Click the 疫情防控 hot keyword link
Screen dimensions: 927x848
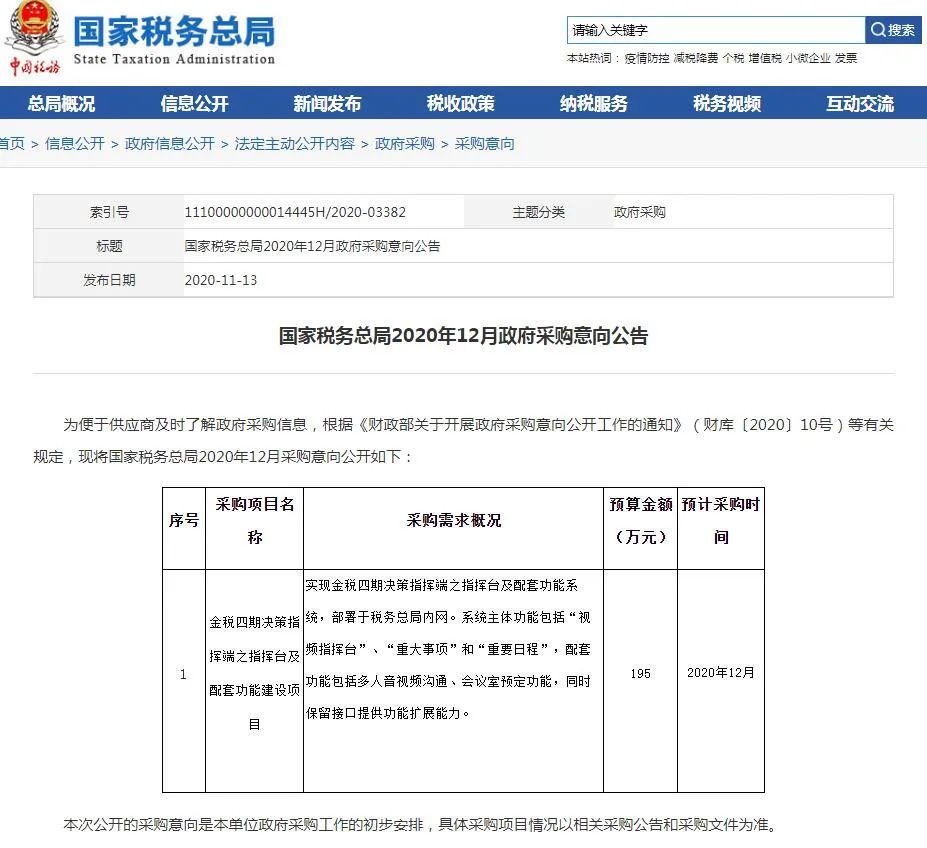[647, 58]
